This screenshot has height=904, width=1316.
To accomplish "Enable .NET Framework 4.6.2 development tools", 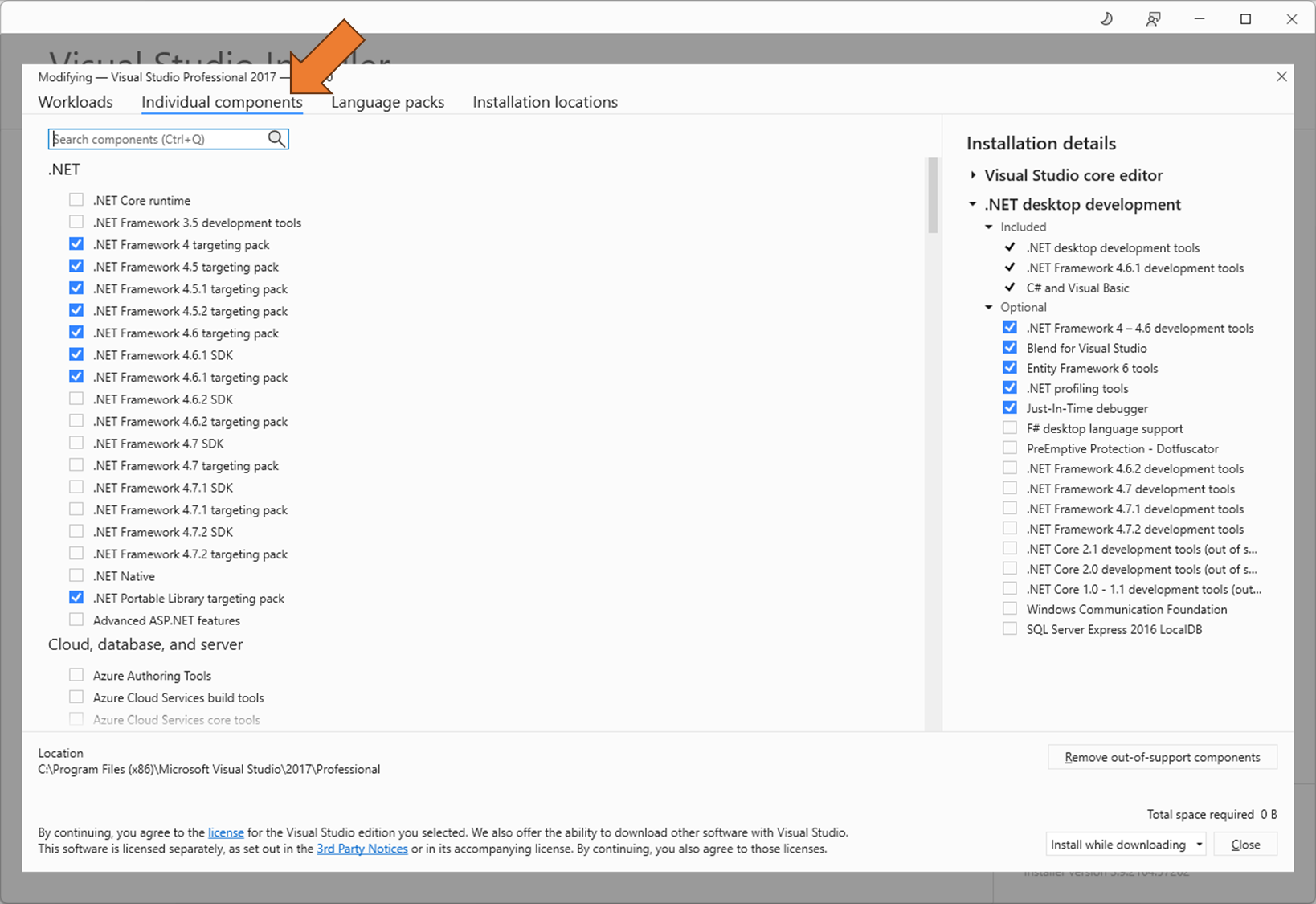I will [1010, 468].
